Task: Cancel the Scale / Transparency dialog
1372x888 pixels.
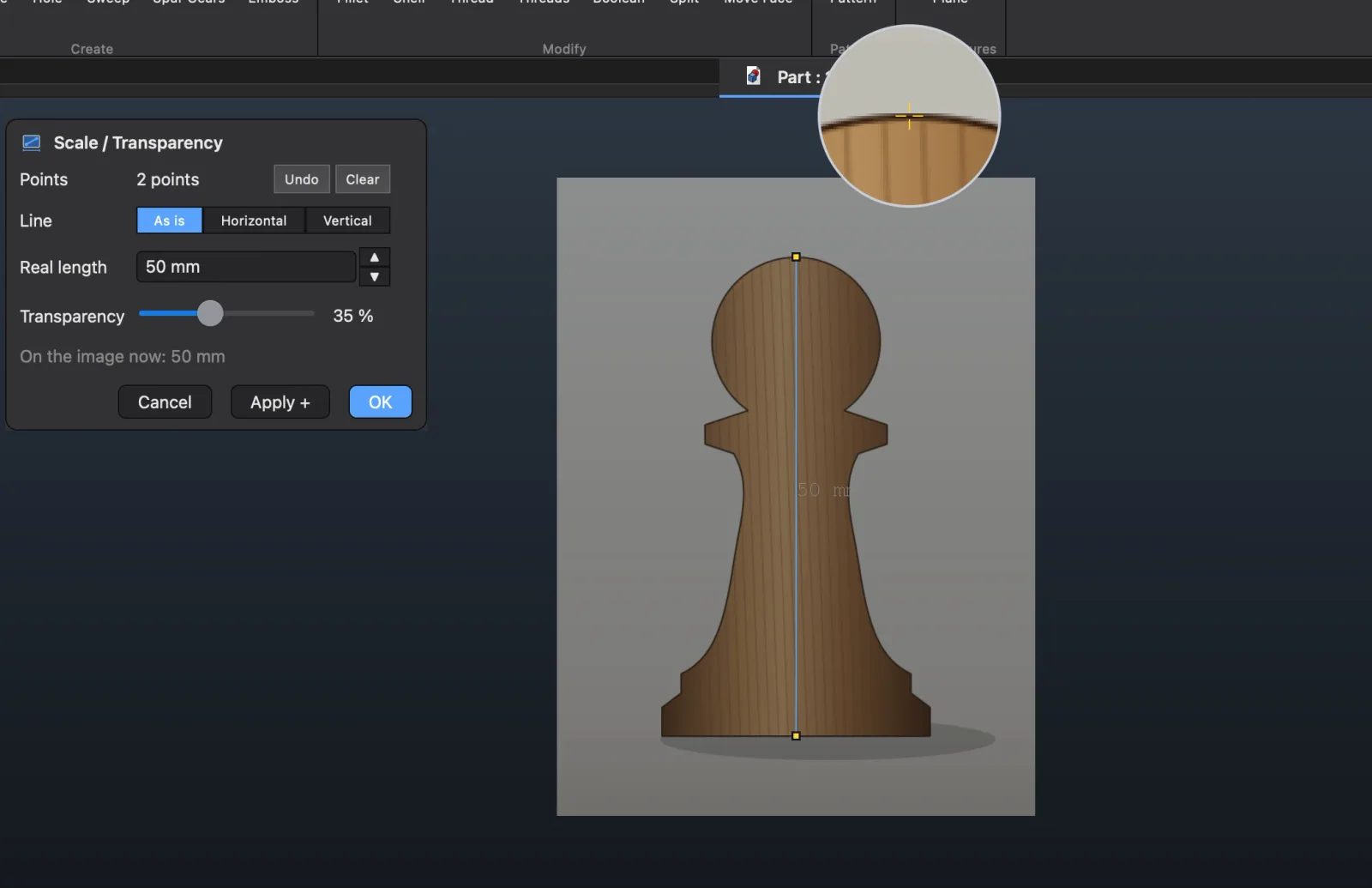Action: click(165, 402)
